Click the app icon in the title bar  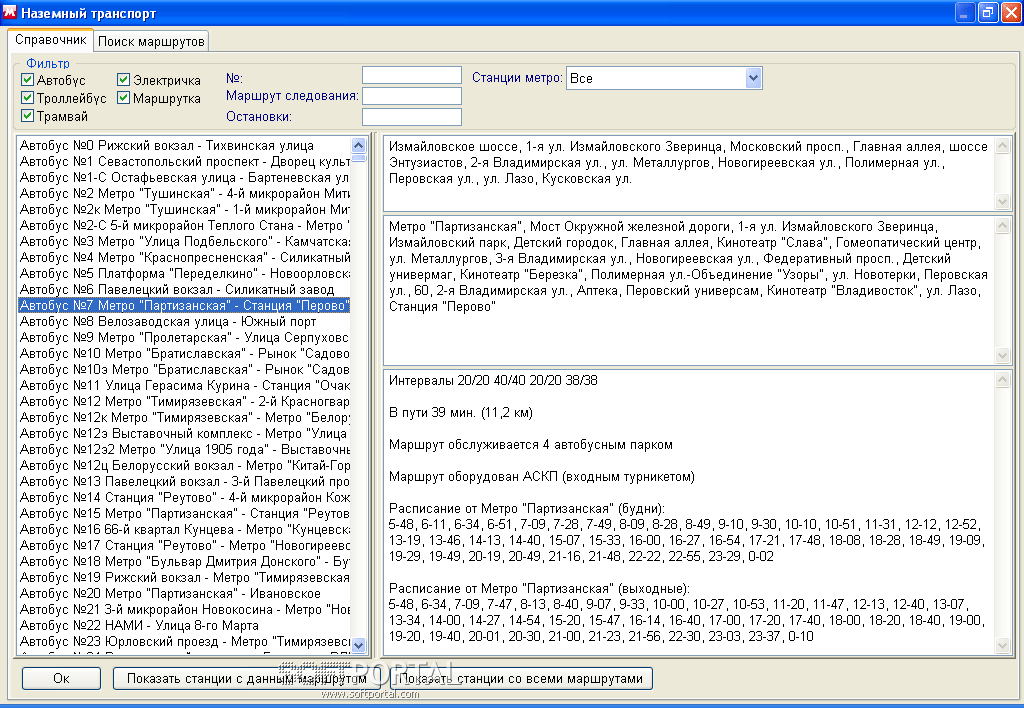pos(10,12)
